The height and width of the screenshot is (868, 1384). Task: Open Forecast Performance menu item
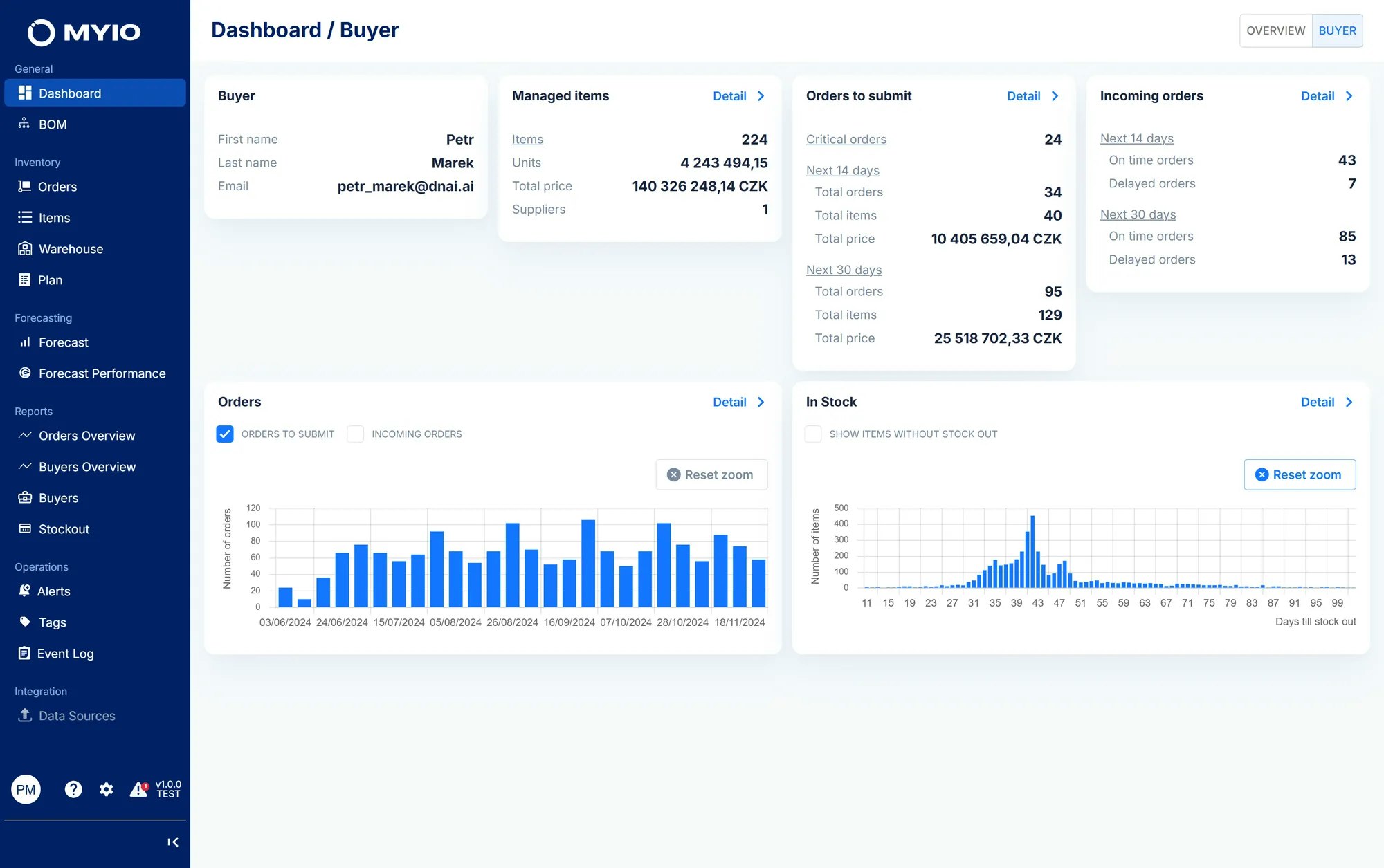click(102, 373)
